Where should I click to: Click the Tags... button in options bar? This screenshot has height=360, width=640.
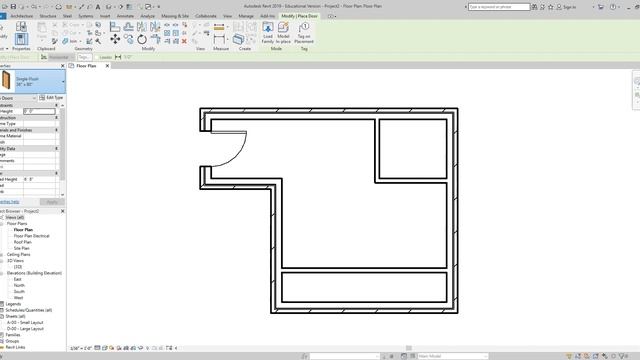84,57
